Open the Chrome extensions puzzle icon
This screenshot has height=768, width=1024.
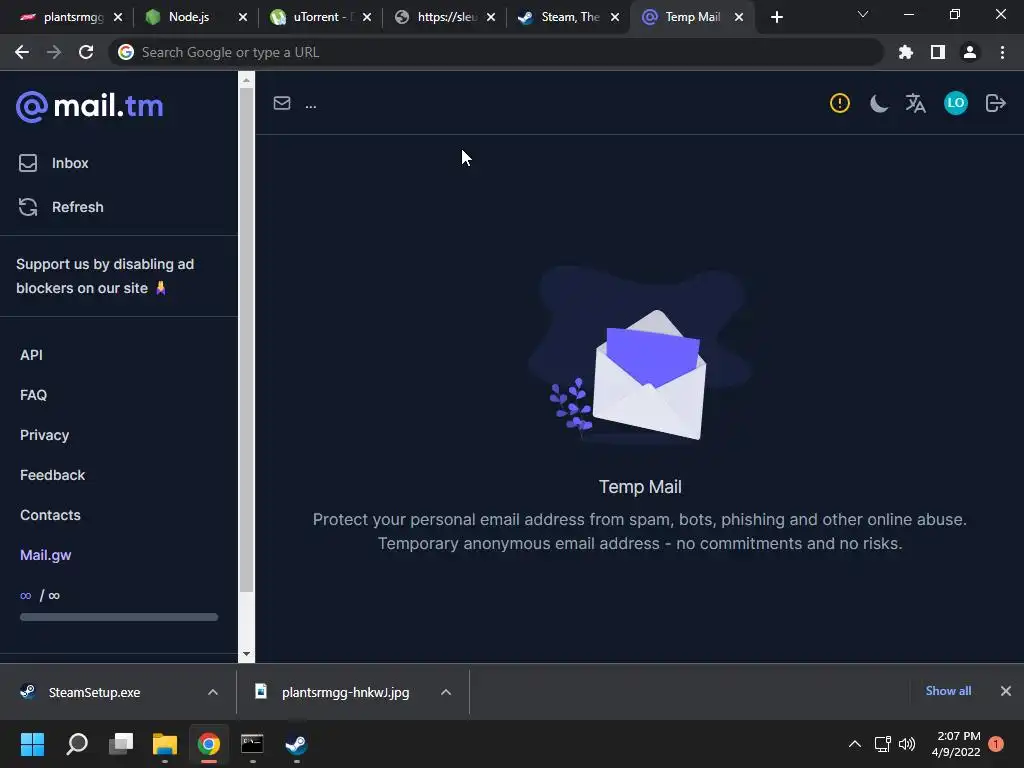[x=905, y=52]
